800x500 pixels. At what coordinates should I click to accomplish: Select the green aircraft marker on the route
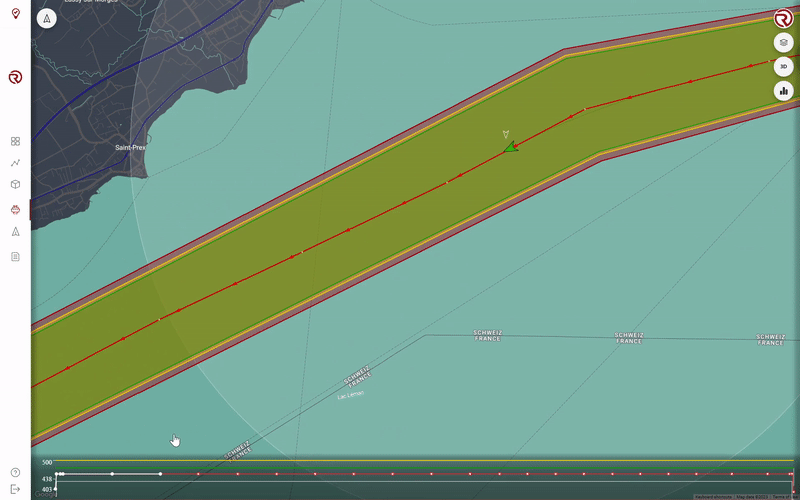(x=511, y=148)
